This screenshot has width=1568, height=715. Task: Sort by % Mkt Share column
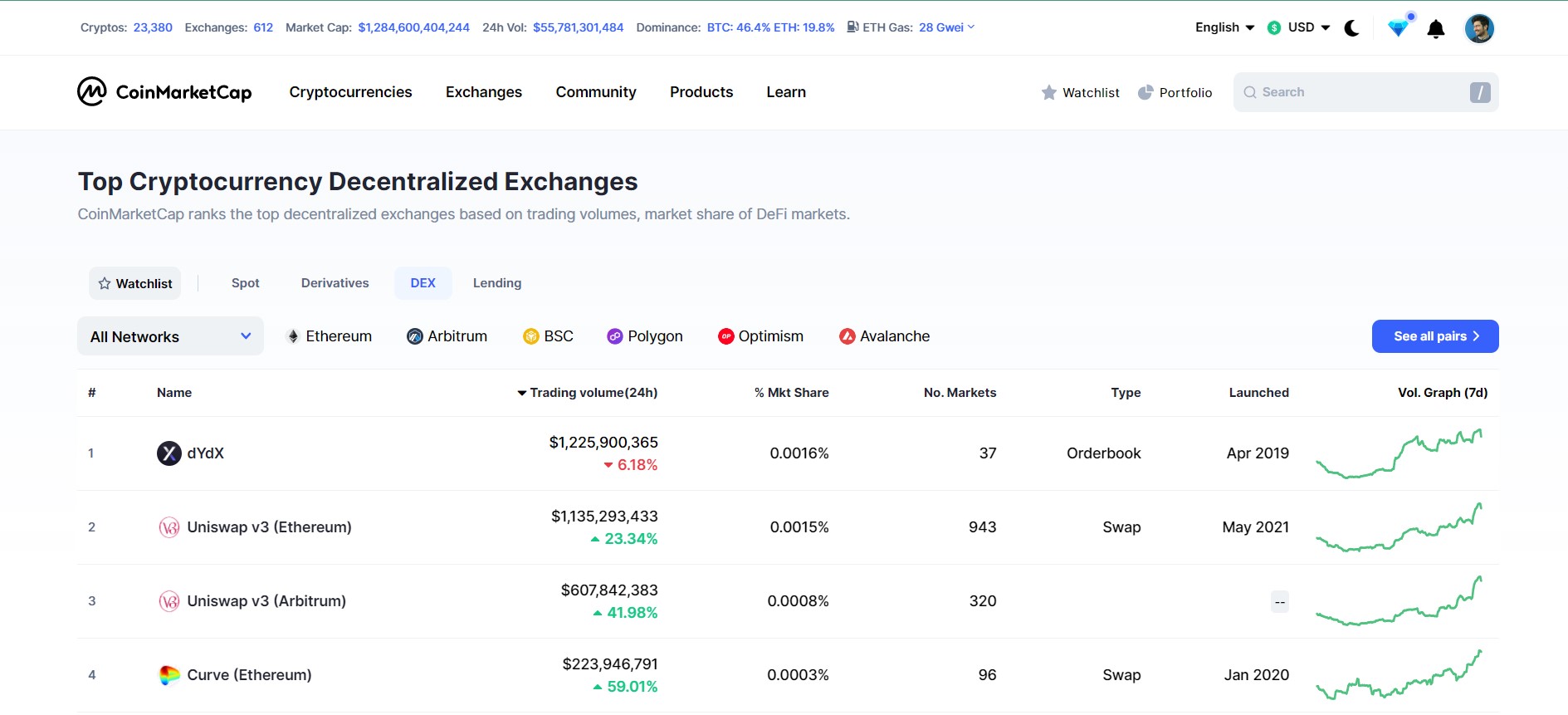coord(791,393)
